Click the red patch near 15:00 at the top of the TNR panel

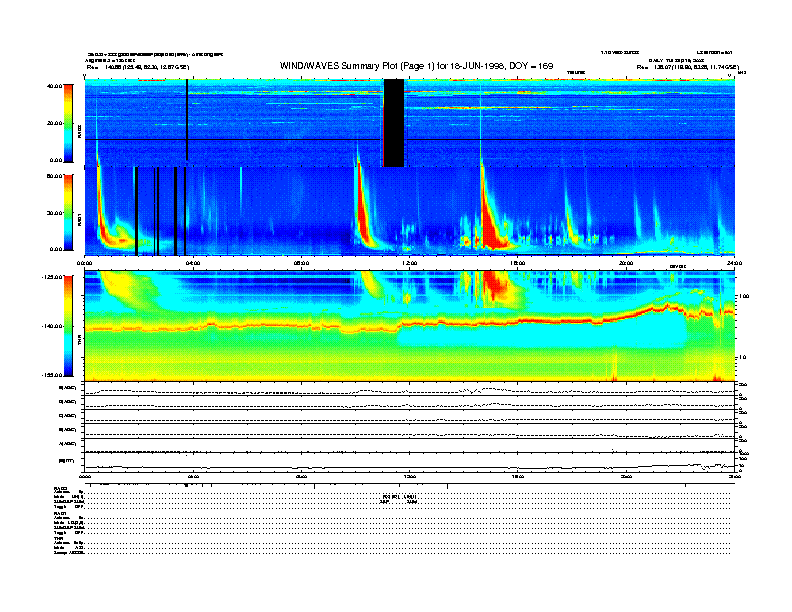496,285
